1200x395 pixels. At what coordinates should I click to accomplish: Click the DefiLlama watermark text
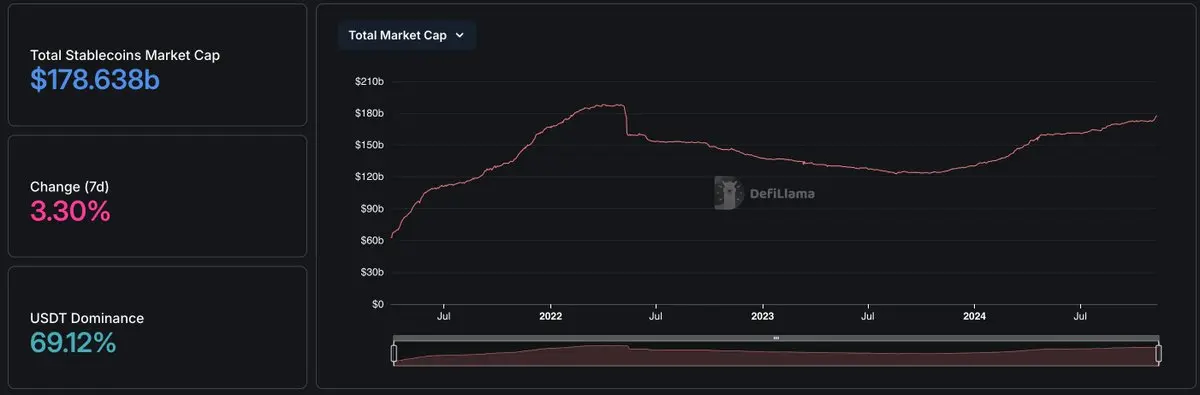782,194
